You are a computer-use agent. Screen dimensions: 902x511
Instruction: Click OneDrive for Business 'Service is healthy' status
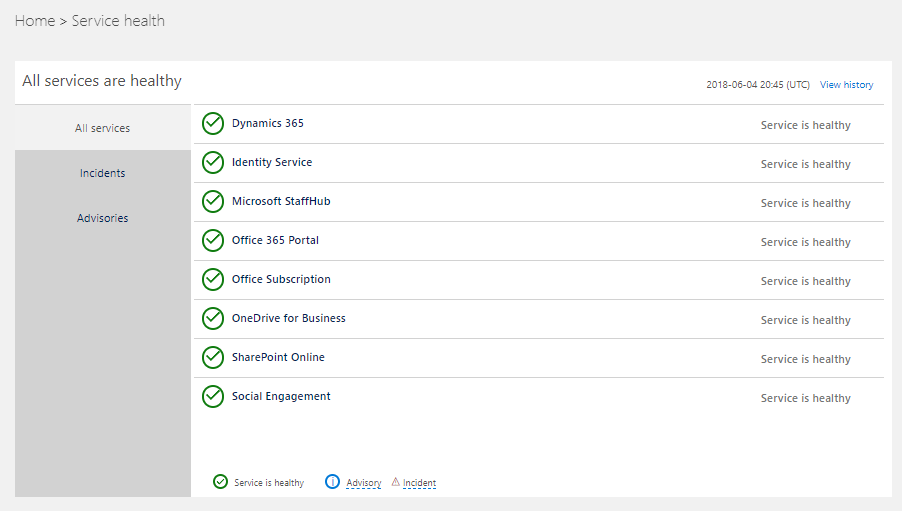[805, 321]
